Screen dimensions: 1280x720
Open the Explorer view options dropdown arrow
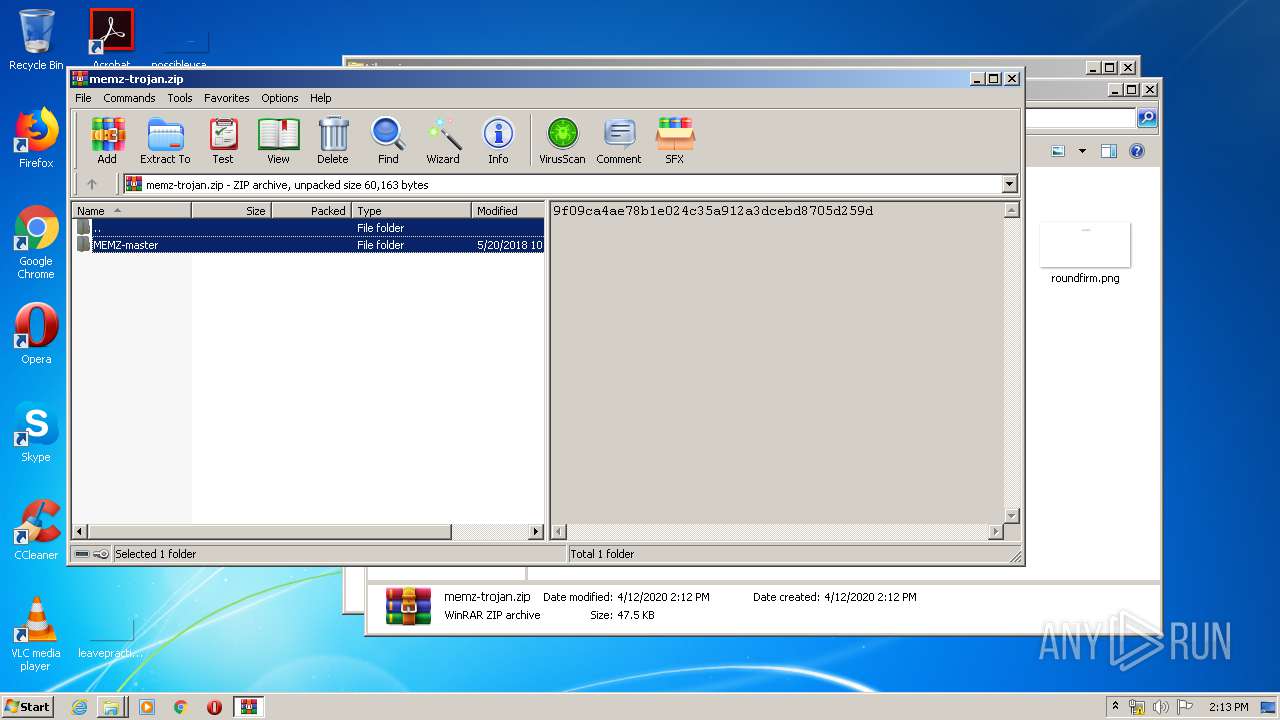(1081, 151)
